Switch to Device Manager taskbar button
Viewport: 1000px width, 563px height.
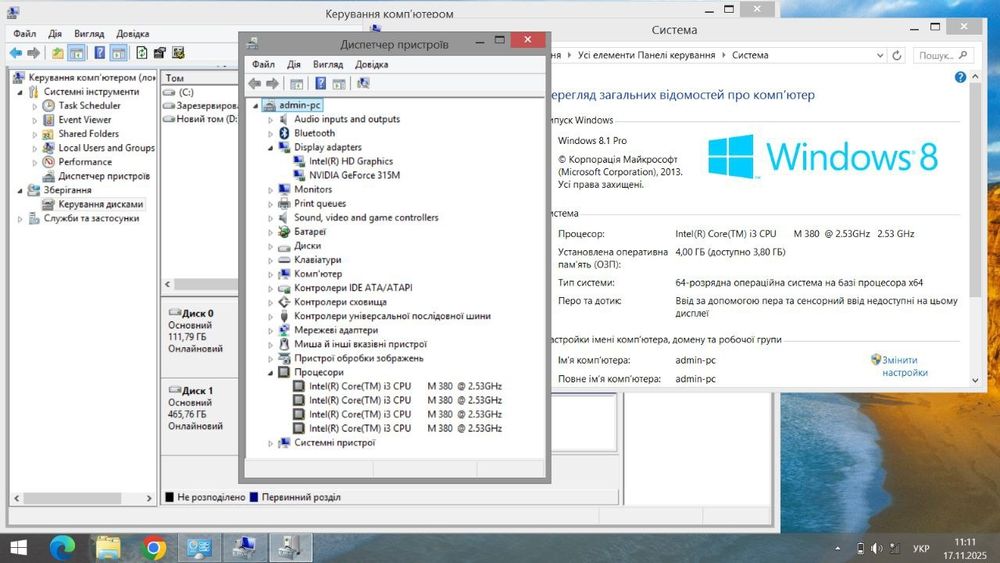click(x=291, y=548)
